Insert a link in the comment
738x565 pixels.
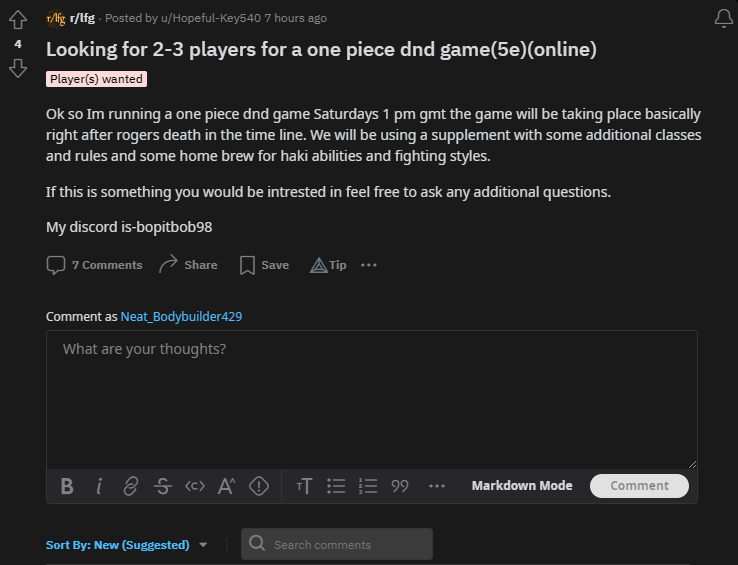131,486
